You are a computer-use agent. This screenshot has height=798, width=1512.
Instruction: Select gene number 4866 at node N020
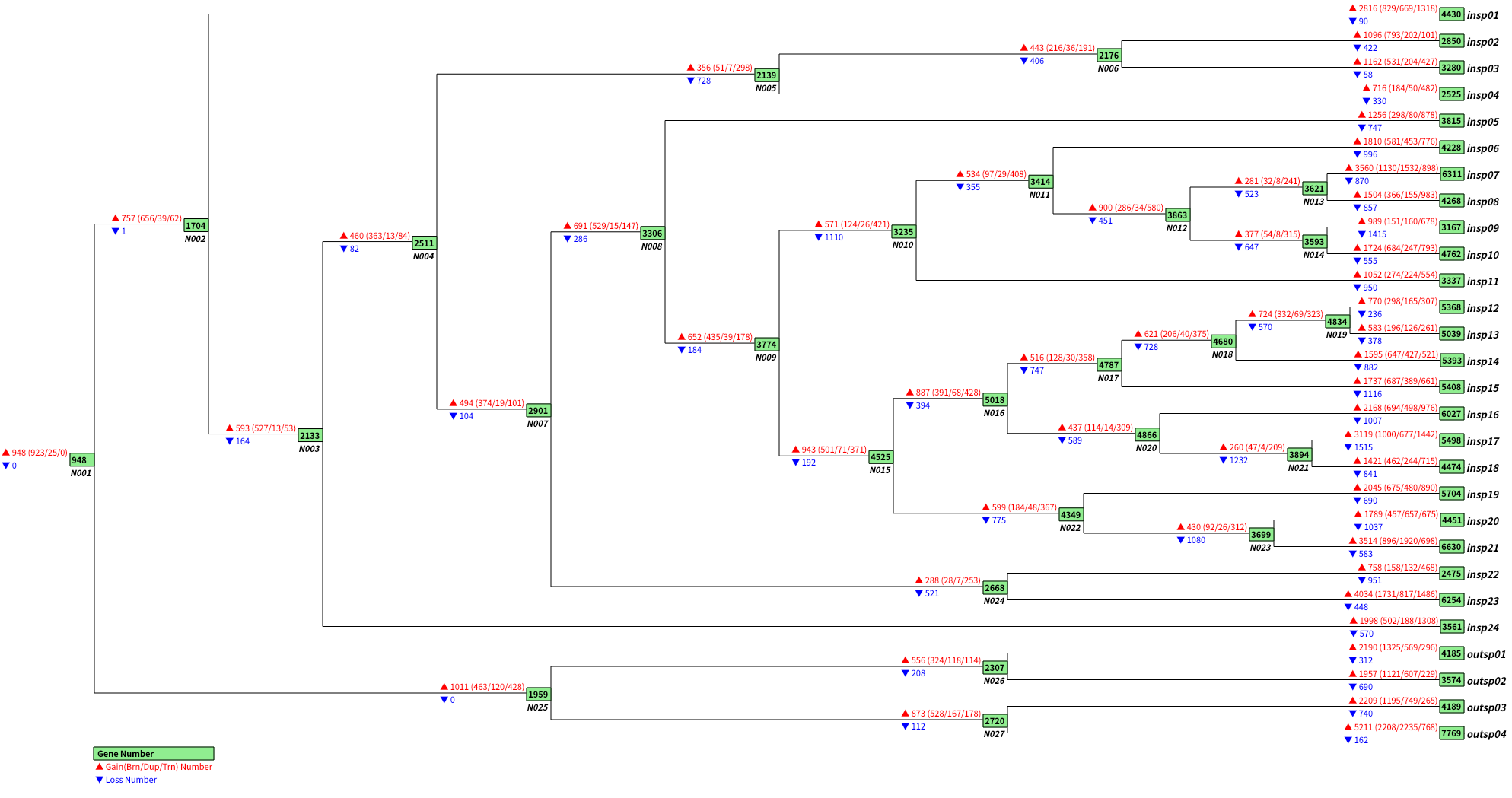point(1147,434)
